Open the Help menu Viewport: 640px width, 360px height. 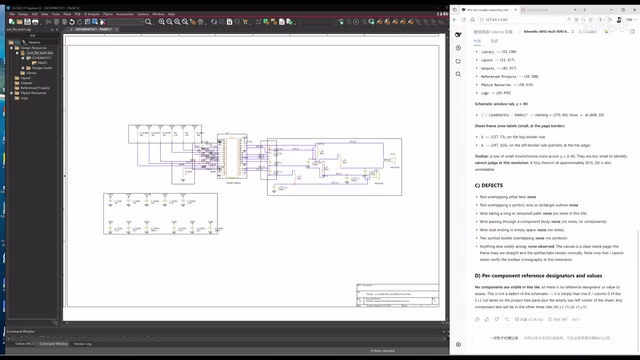[x=171, y=14]
